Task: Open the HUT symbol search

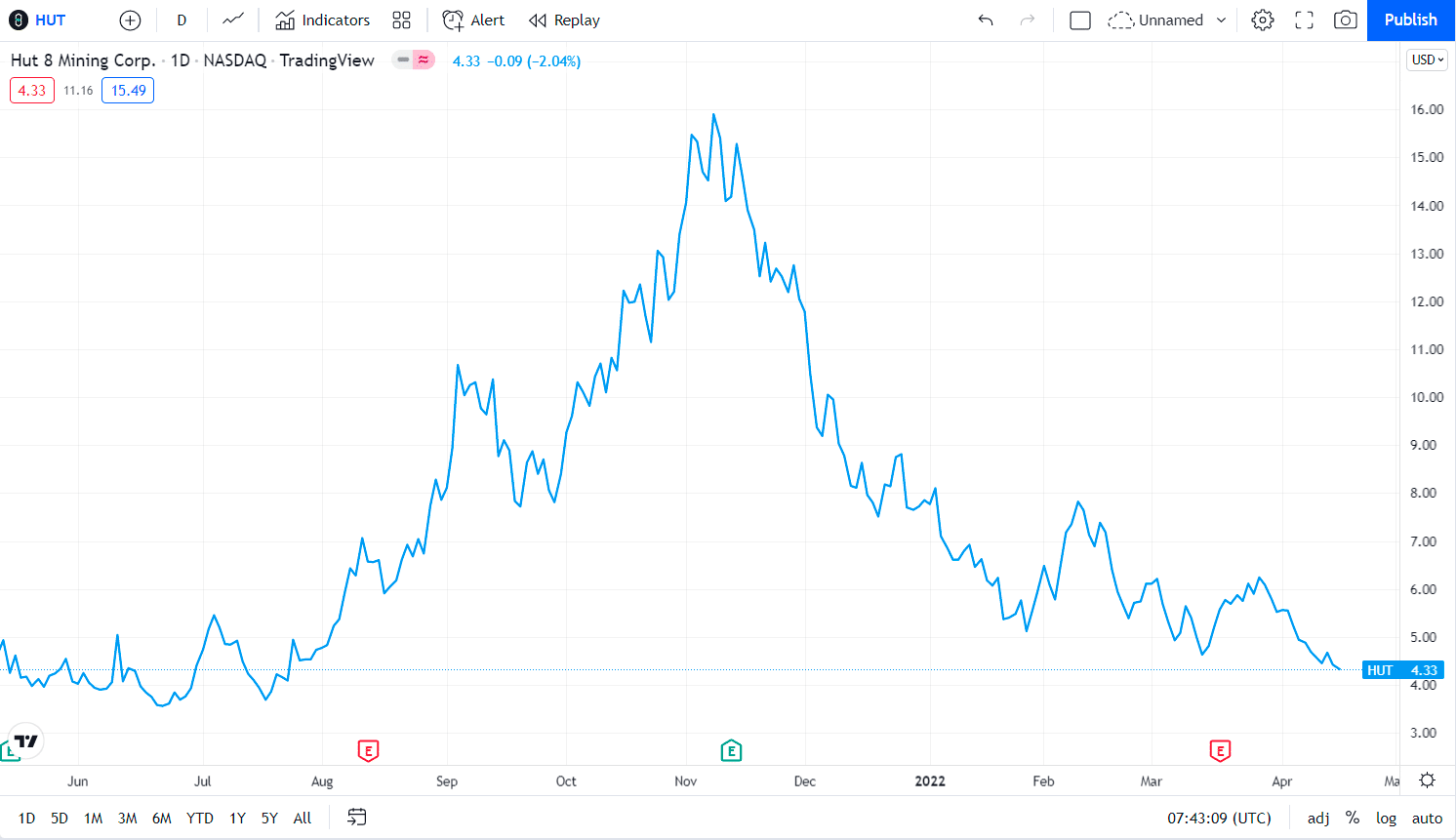Action: coord(38,20)
